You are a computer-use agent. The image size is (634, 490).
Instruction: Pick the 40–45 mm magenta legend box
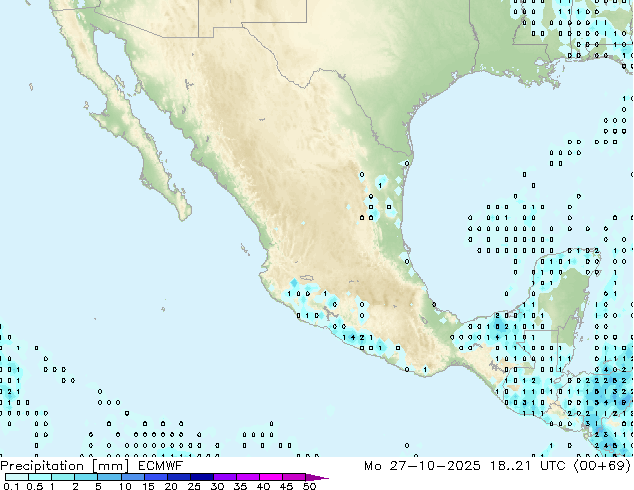271,477
